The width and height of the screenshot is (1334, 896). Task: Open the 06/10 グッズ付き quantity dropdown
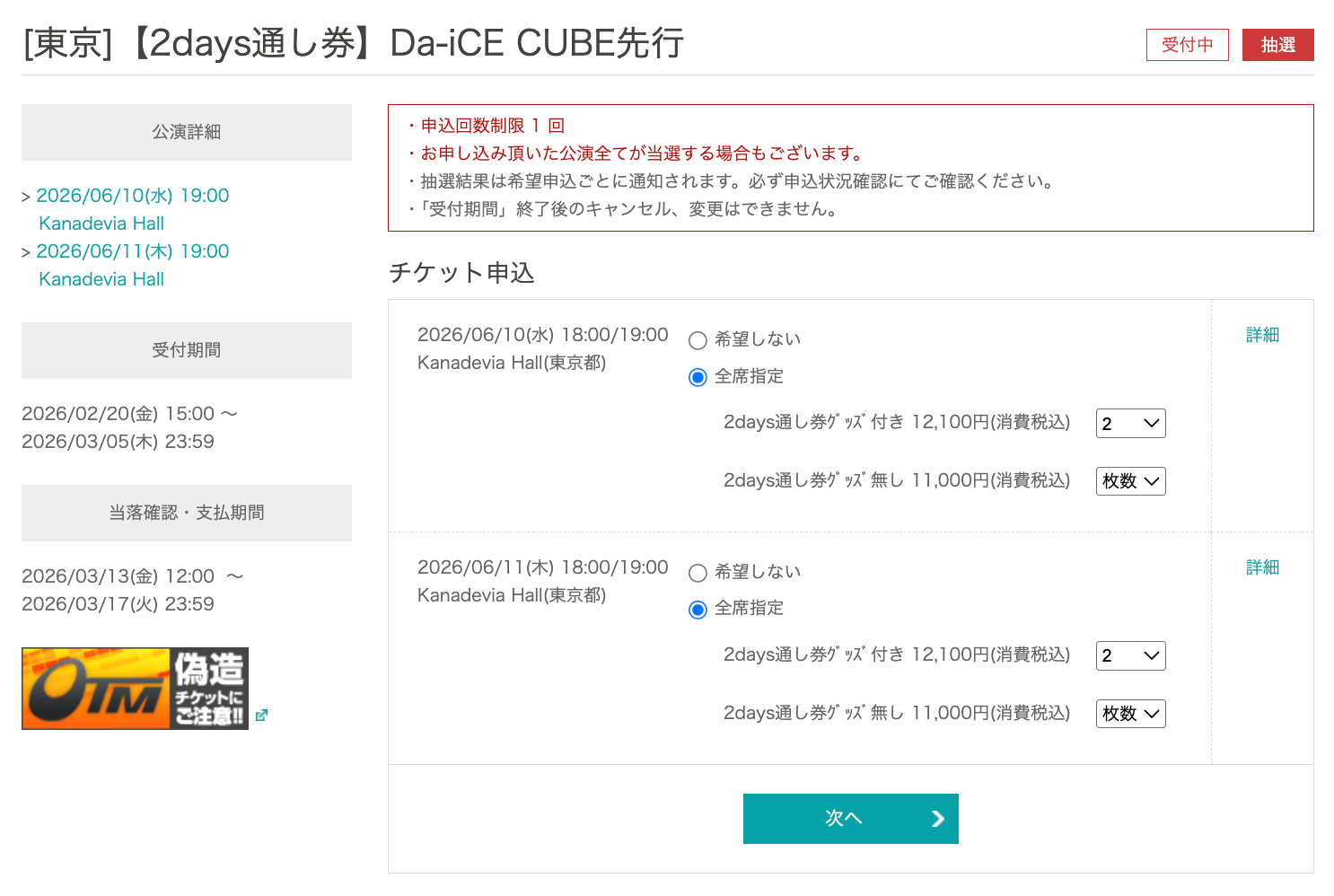(1130, 424)
